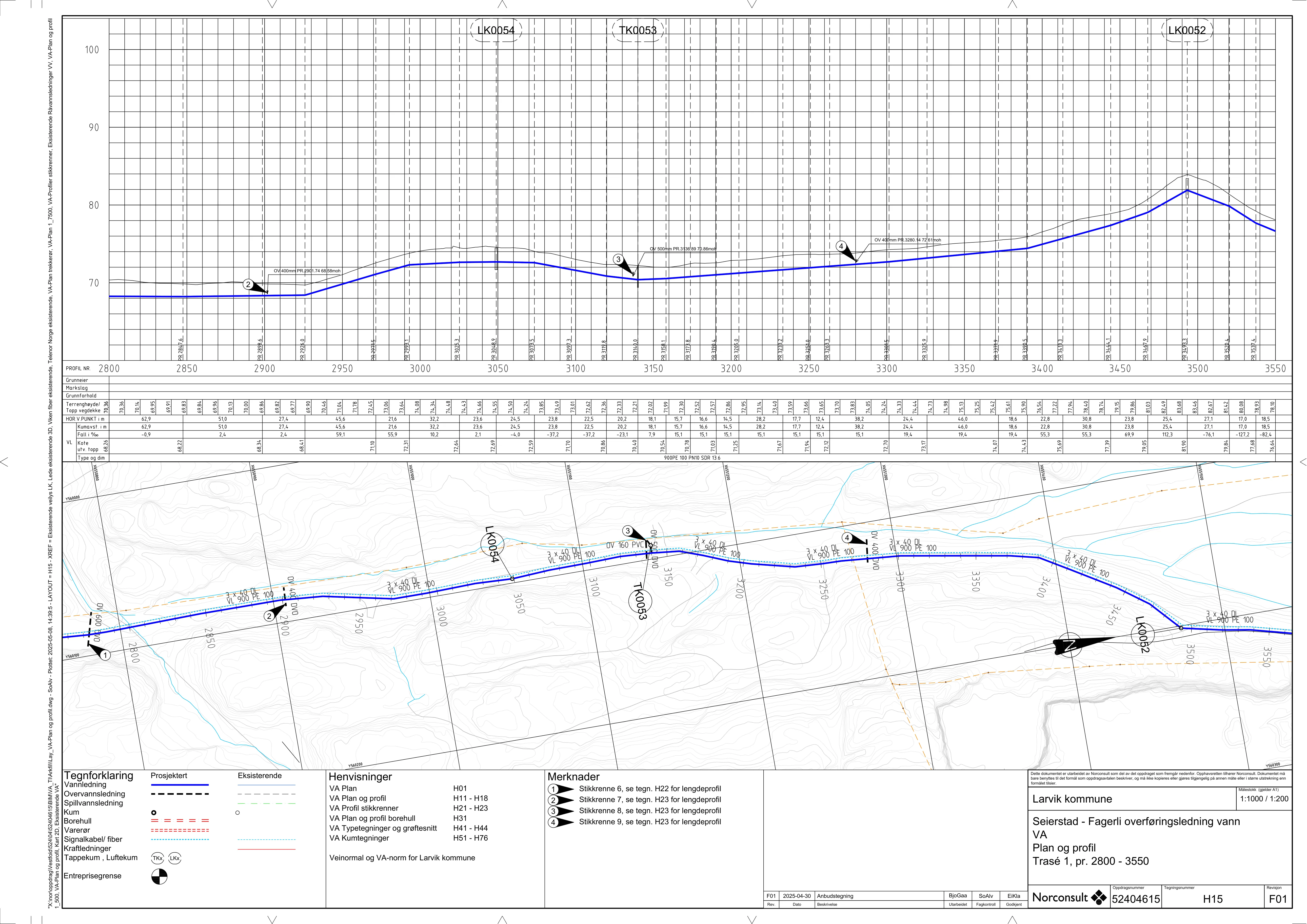Click the 'Anbudstegning' revision description

835,896
